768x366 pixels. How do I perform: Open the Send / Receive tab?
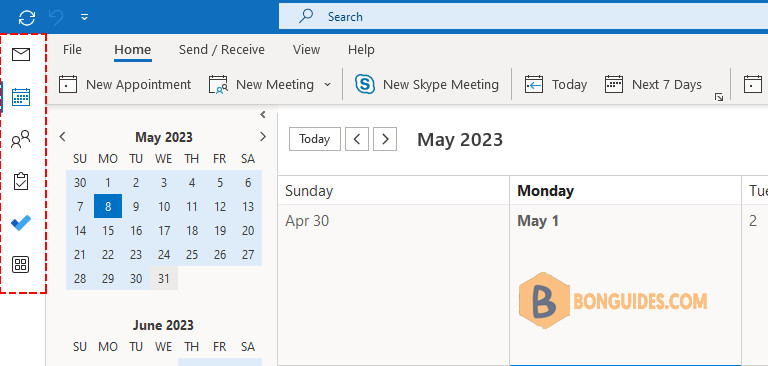click(x=222, y=49)
